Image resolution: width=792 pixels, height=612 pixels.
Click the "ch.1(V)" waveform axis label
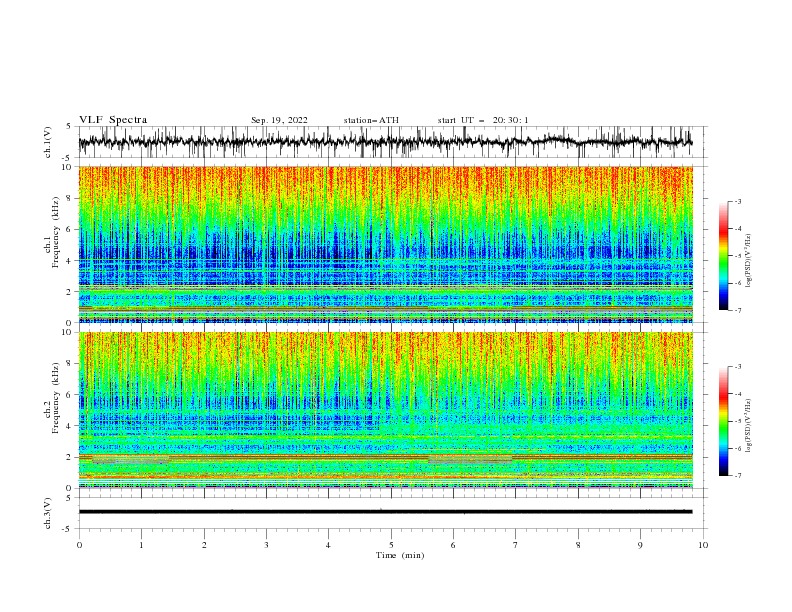(x=48, y=142)
